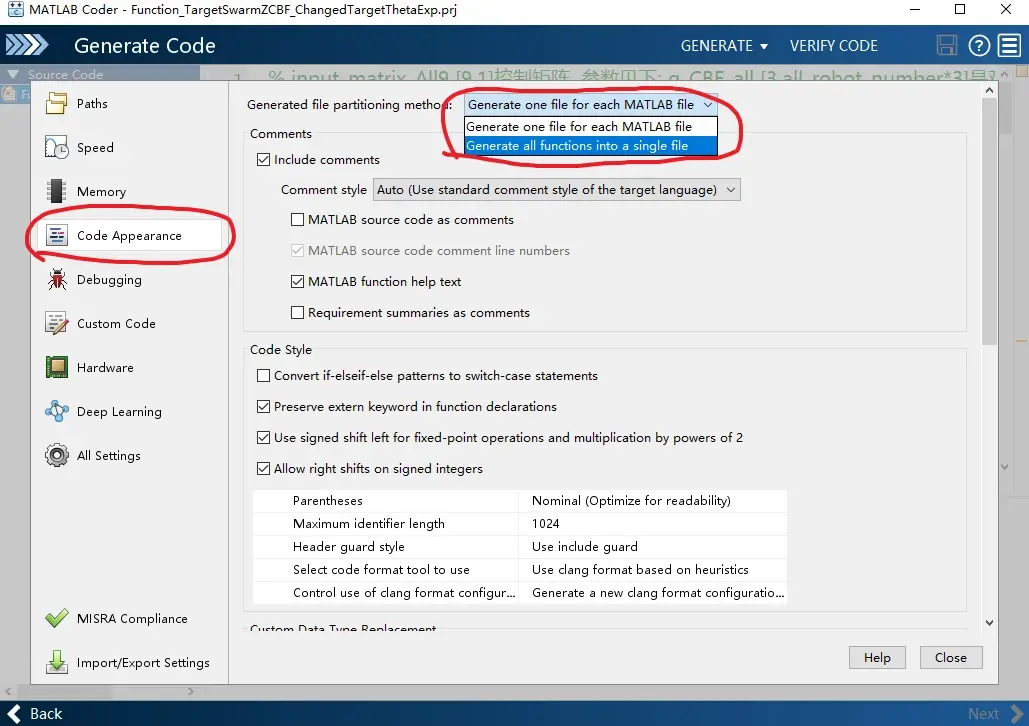The height and width of the screenshot is (726, 1029).
Task: Open Header guard style value field
Action: [652, 547]
